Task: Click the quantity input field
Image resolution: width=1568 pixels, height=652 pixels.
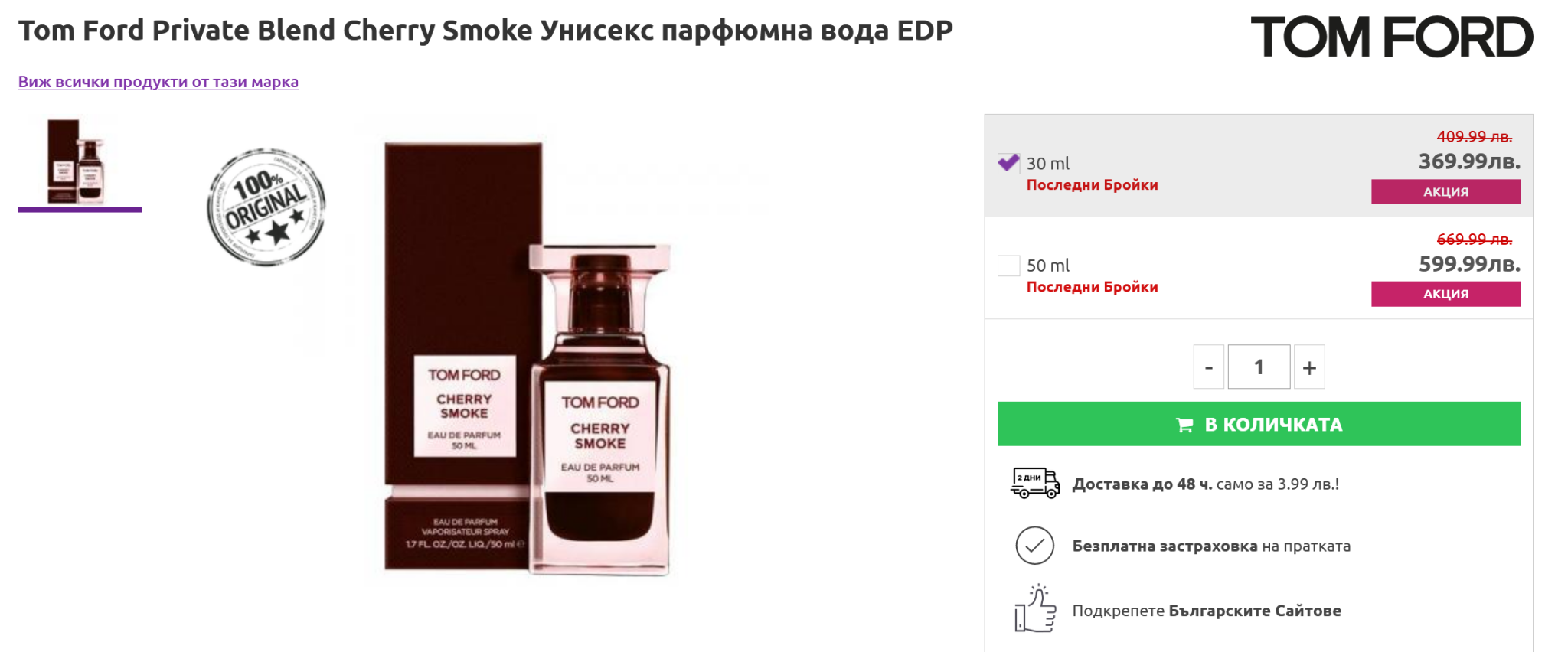Action: (x=1259, y=367)
